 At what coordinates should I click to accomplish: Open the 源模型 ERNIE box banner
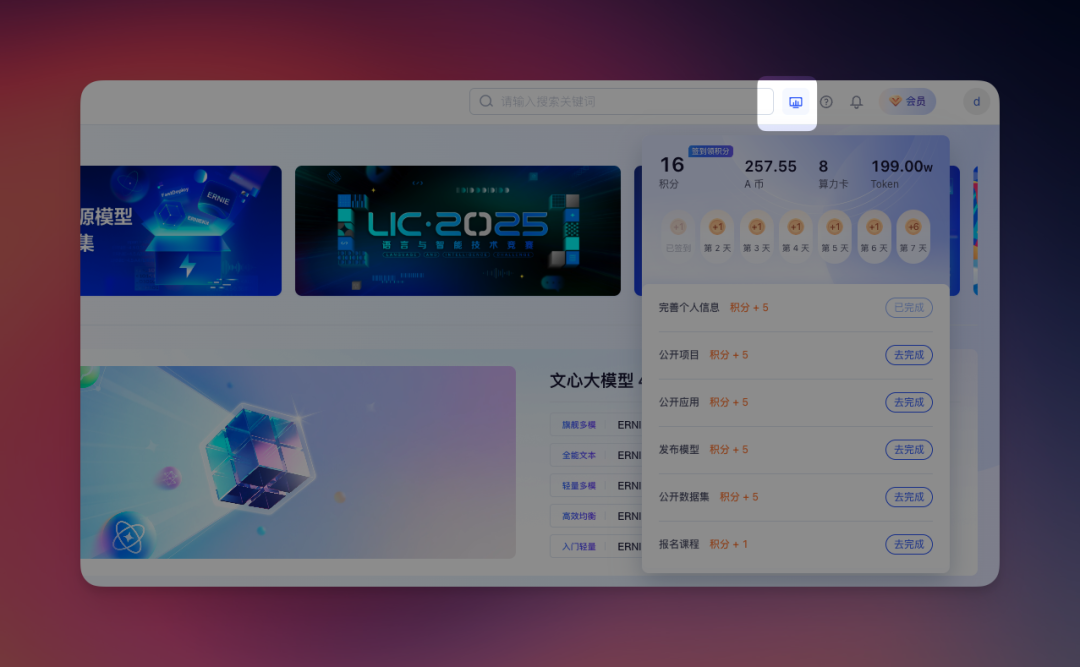click(x=181, y=231)
